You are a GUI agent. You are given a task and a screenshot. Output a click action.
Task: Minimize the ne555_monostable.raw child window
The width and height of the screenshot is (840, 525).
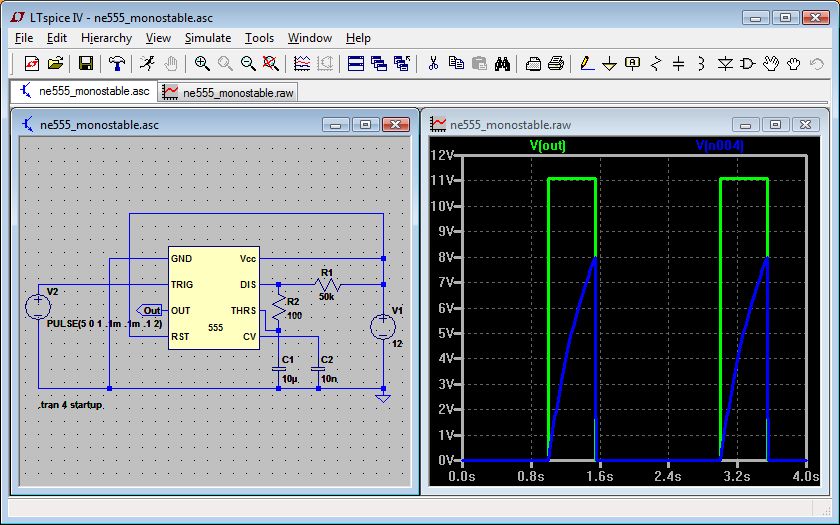(745, 125)
